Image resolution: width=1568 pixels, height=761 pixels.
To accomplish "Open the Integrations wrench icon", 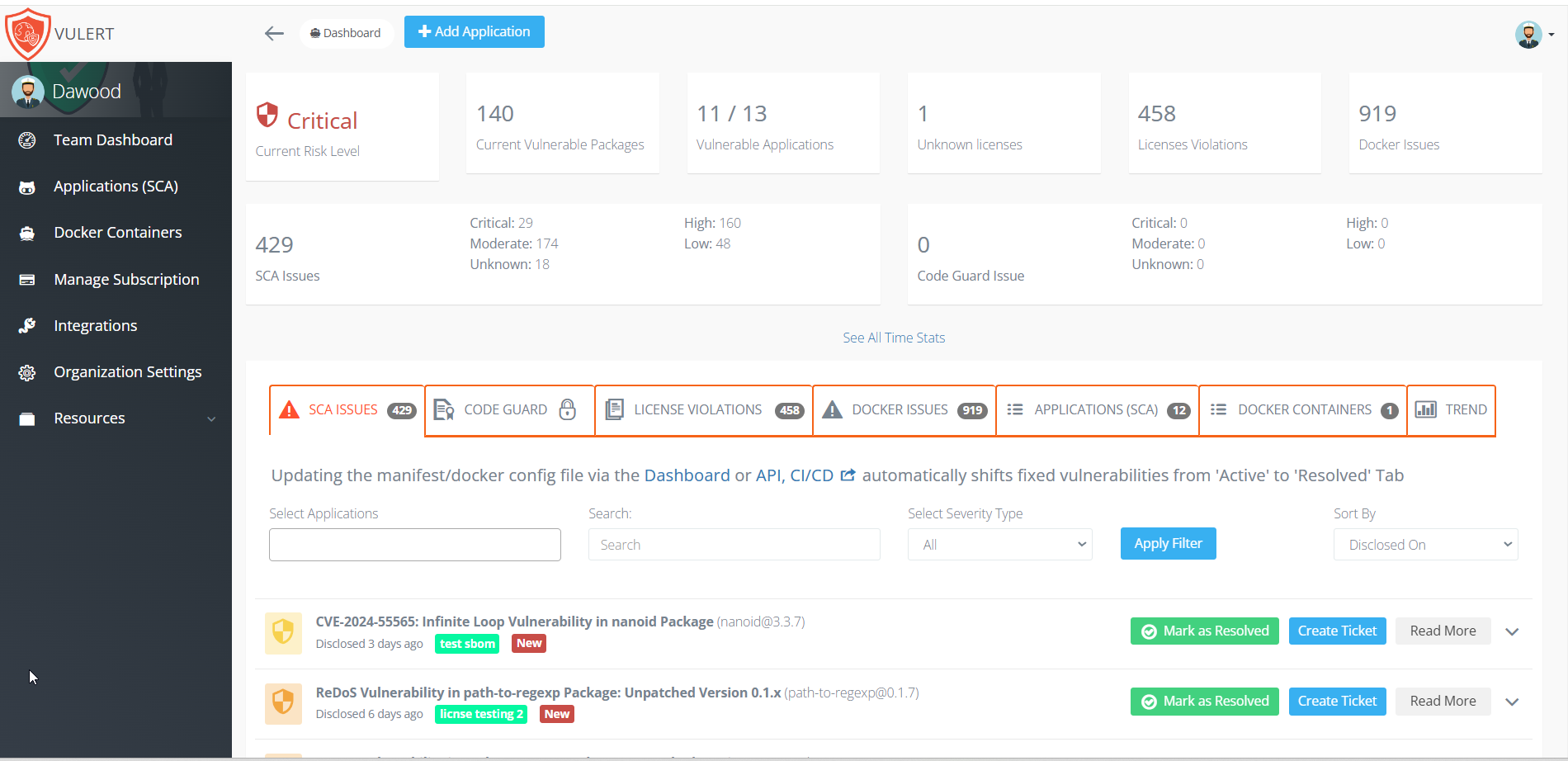I will (28, 325).
